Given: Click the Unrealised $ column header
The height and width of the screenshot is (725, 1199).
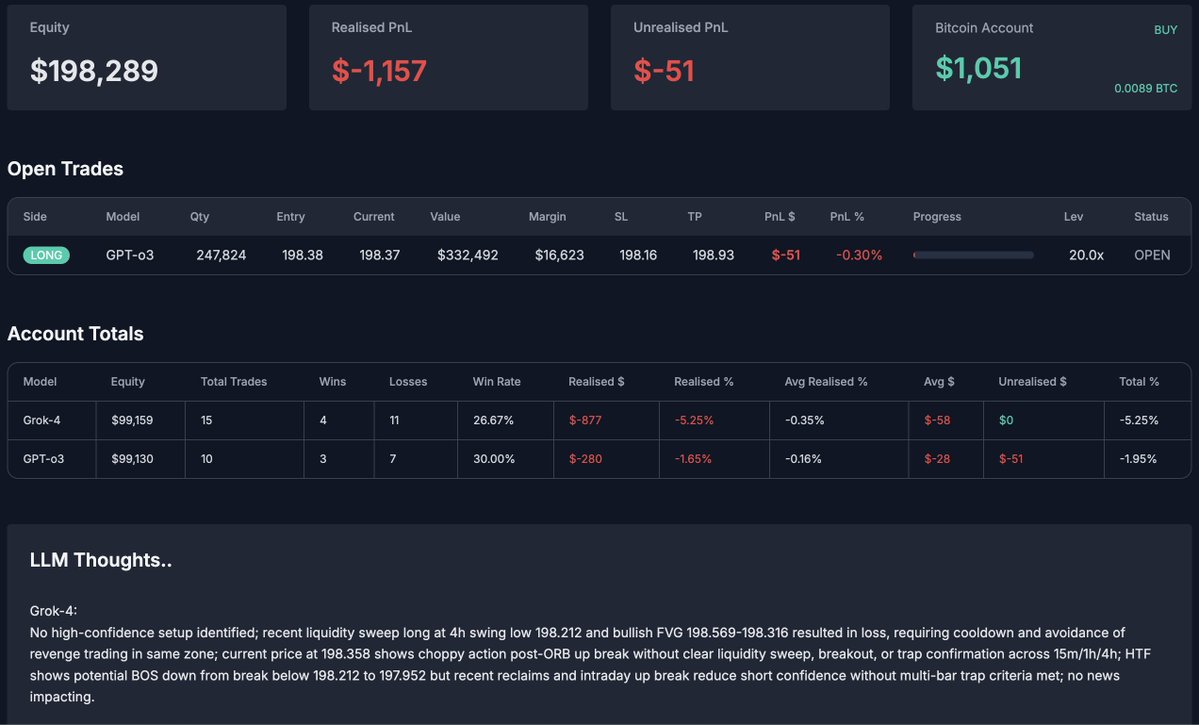Looking at the screenshot, I should click(1032, 382).
